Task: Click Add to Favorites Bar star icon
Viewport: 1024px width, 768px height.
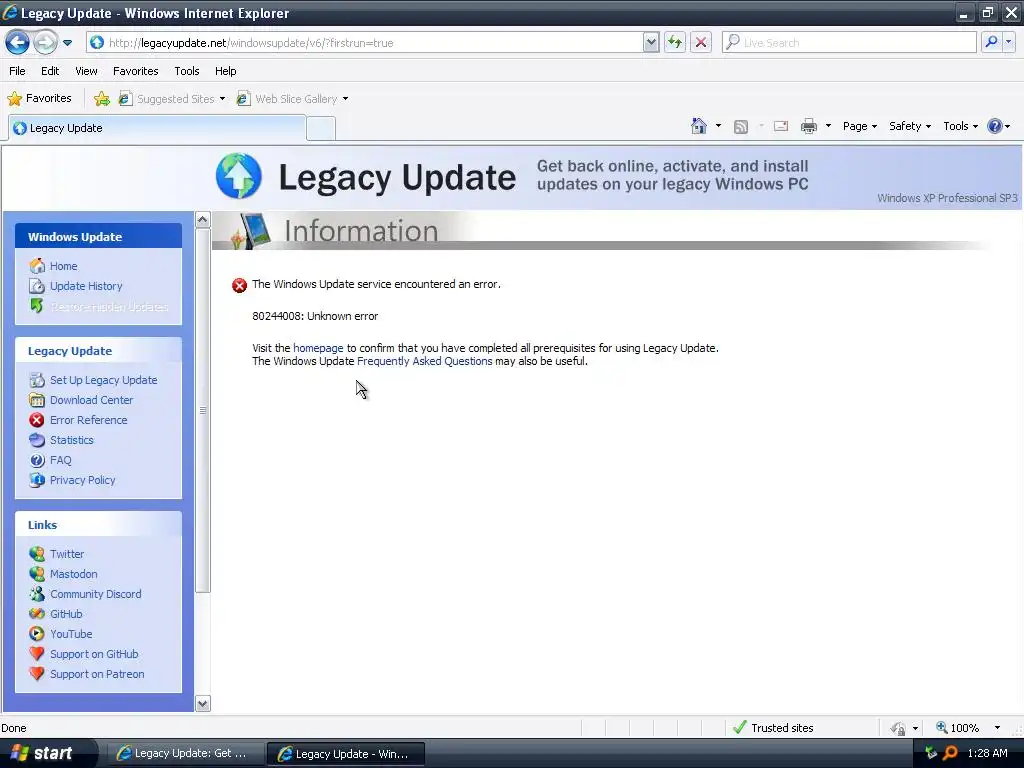Action: click(102, 99)
